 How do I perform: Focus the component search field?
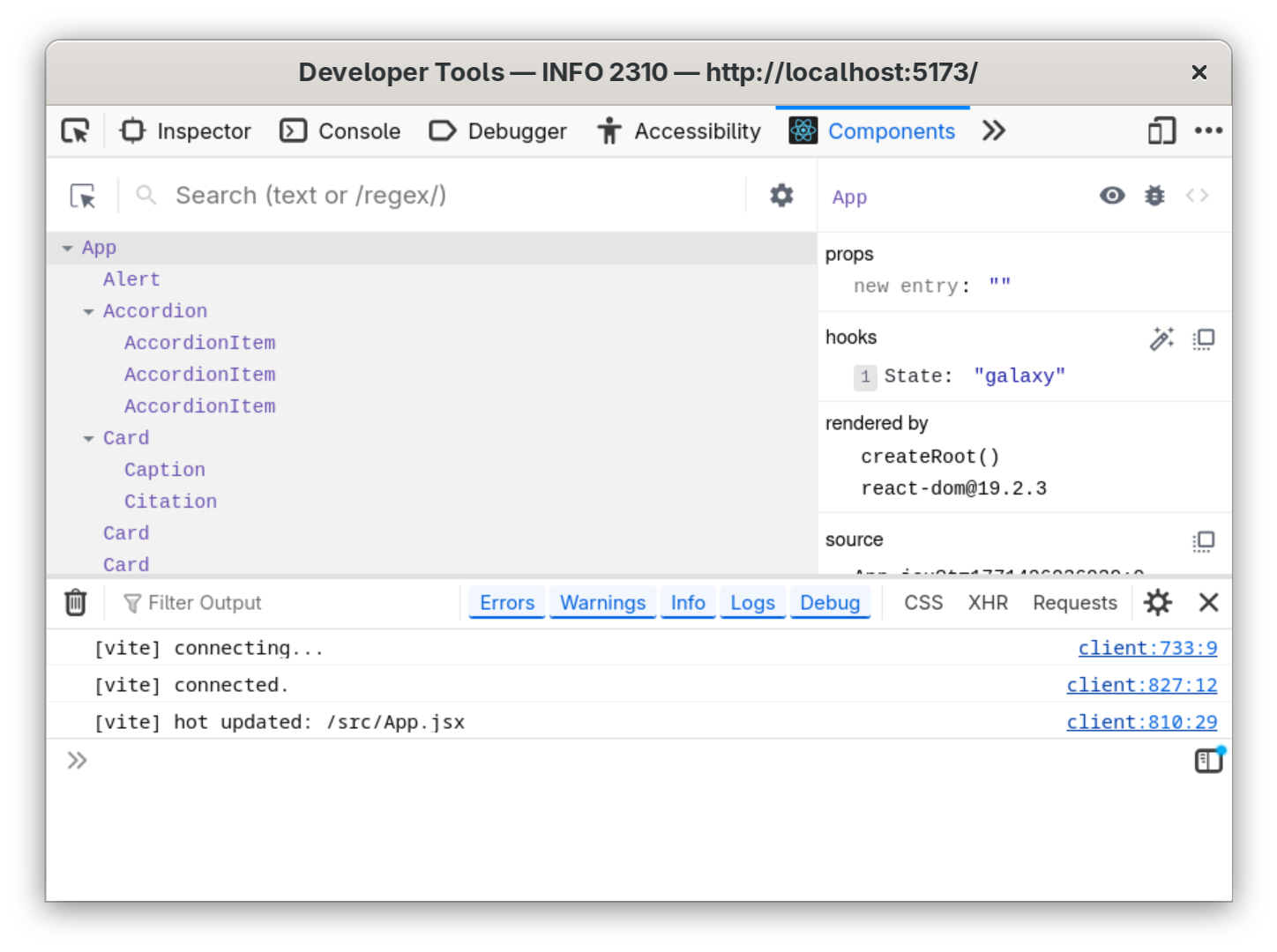(441, 196)
